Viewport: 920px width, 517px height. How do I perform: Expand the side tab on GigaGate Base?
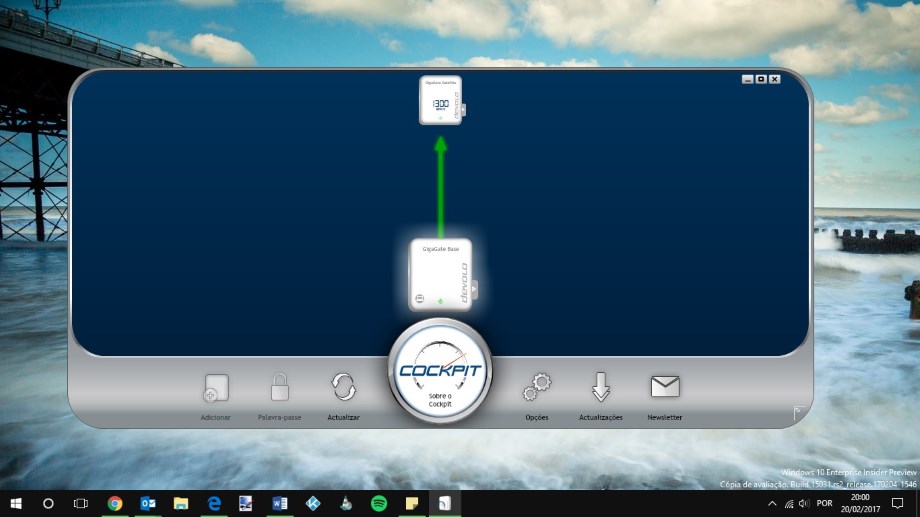476,289
